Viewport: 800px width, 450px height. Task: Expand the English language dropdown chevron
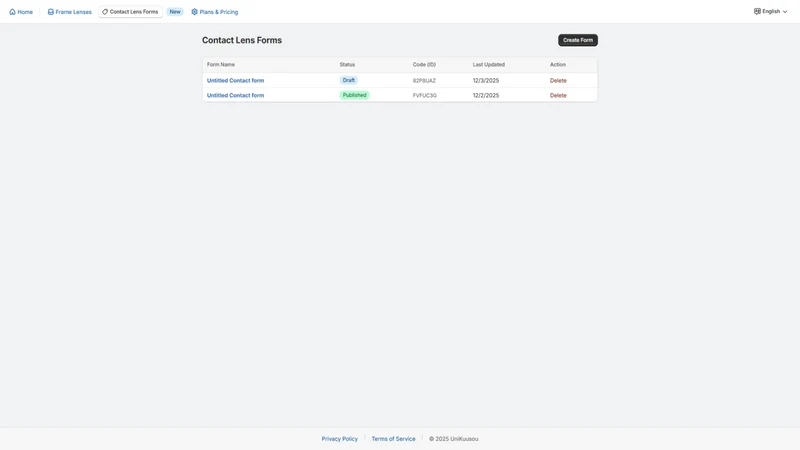pos(785,12)
